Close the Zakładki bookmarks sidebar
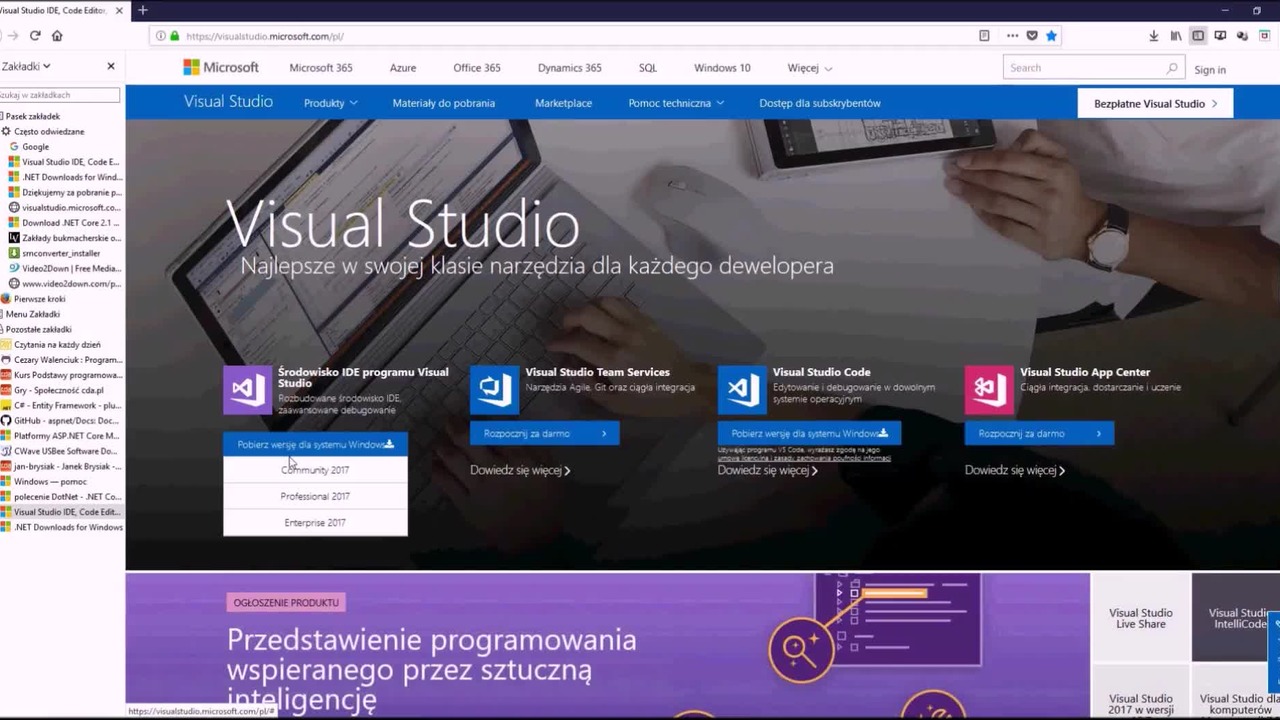Screen dimensions: 1280x720 111,66
